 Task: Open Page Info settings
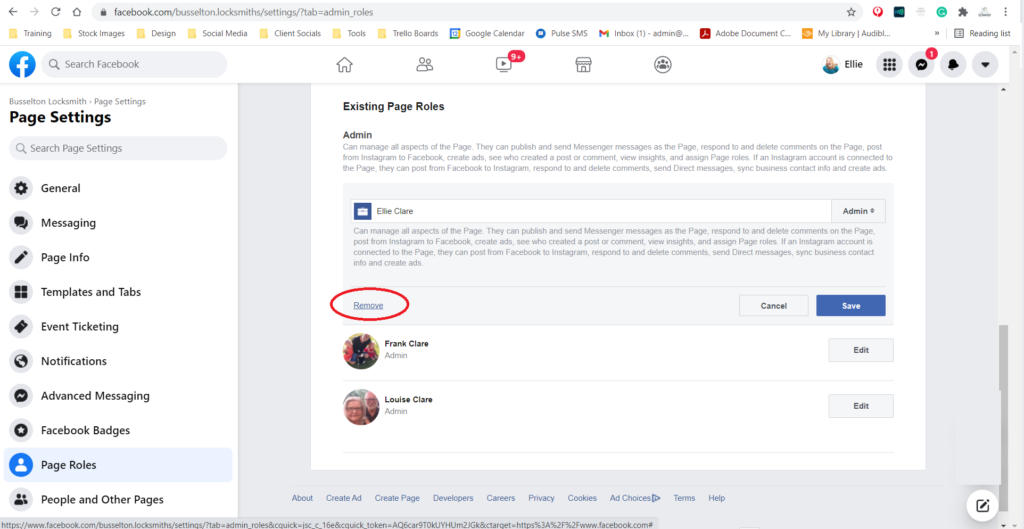(x=118, y=257)
